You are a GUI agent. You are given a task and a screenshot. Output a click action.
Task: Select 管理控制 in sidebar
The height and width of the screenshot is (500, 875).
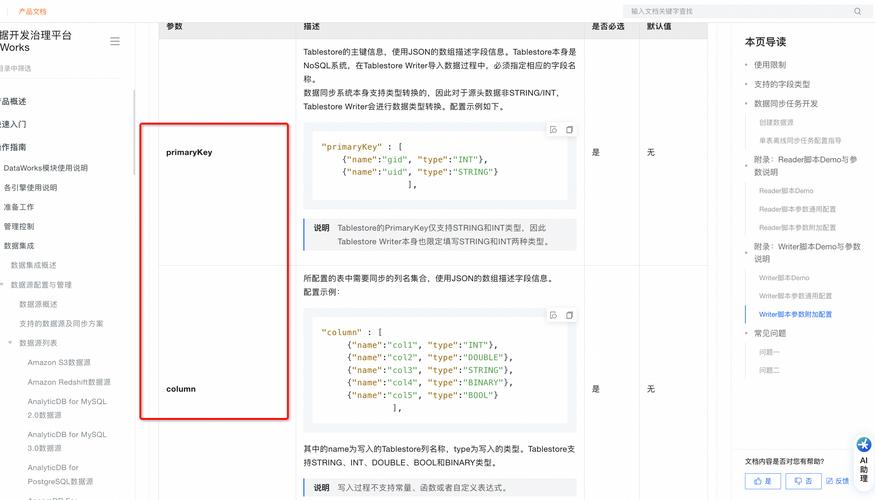pos(19,227)
